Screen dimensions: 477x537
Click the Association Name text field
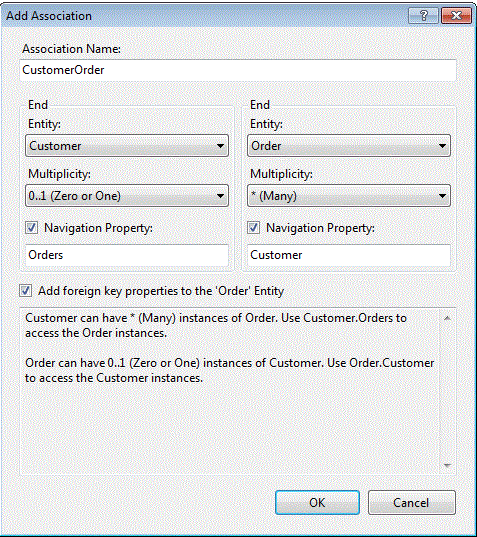click(x=238, y=70)
